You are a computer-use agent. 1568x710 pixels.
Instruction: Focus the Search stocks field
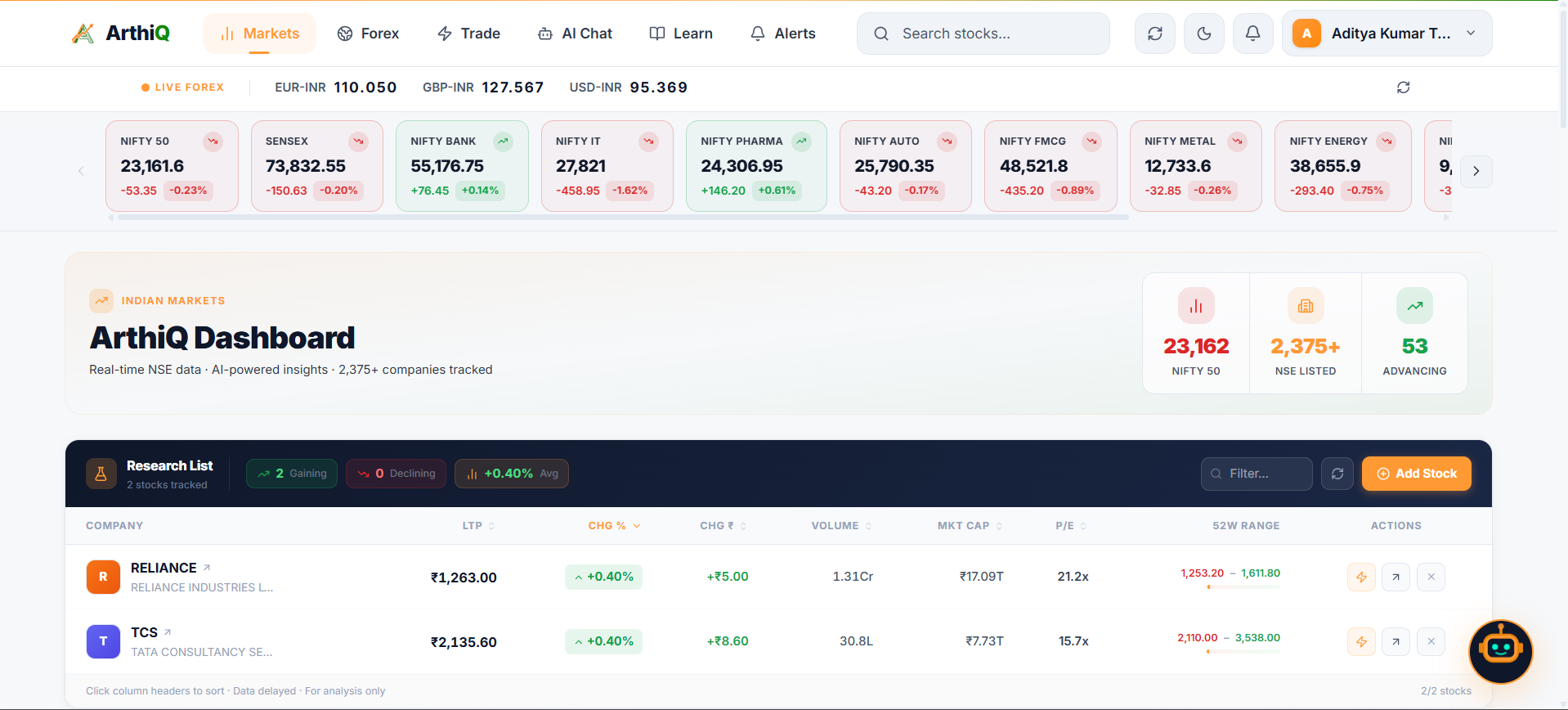983,34
